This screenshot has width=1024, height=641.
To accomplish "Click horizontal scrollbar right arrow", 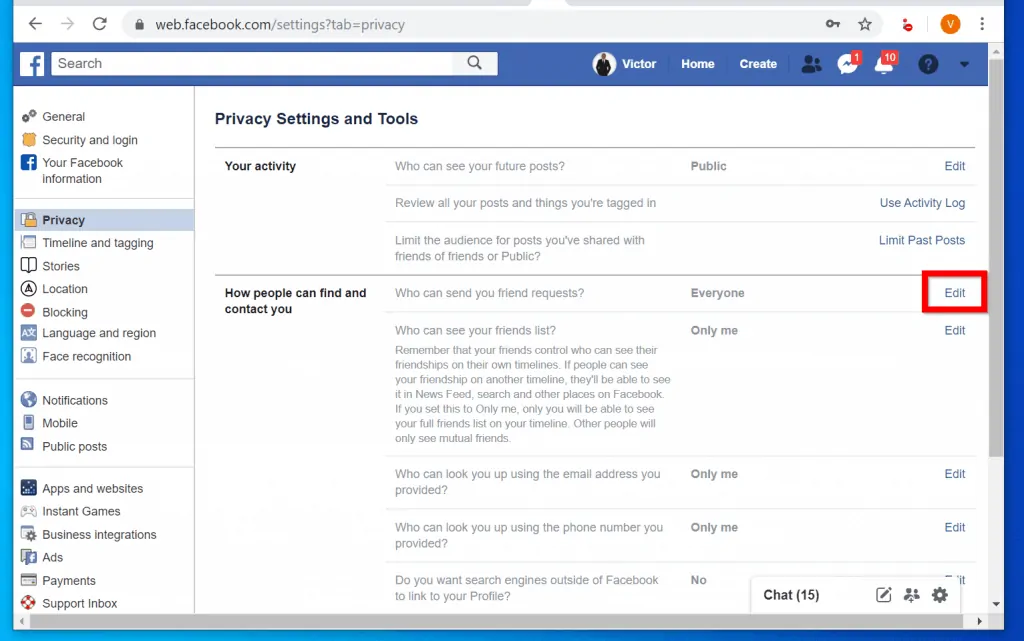I will (979, 621).
